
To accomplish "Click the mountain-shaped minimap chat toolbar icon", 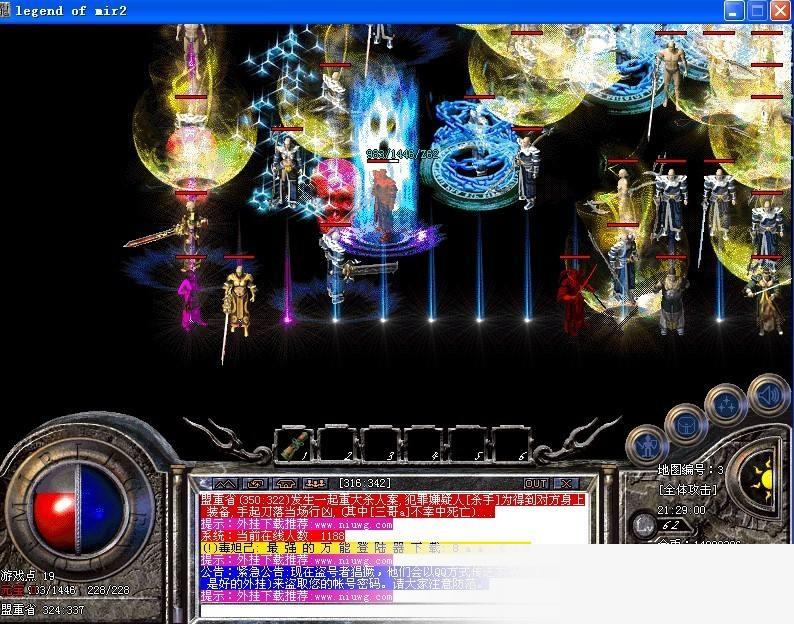I will coord(225,483).
